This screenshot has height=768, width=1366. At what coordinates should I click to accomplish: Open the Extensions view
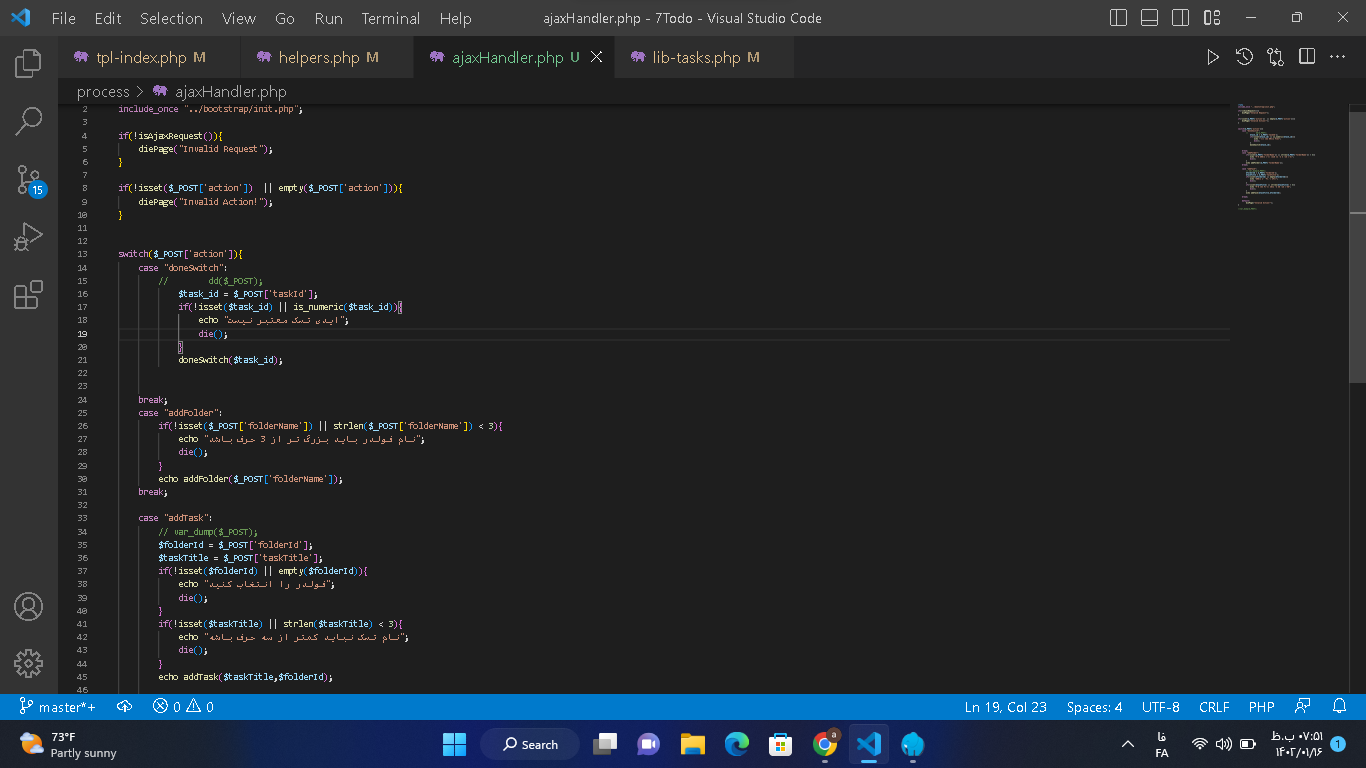(28, 294)
